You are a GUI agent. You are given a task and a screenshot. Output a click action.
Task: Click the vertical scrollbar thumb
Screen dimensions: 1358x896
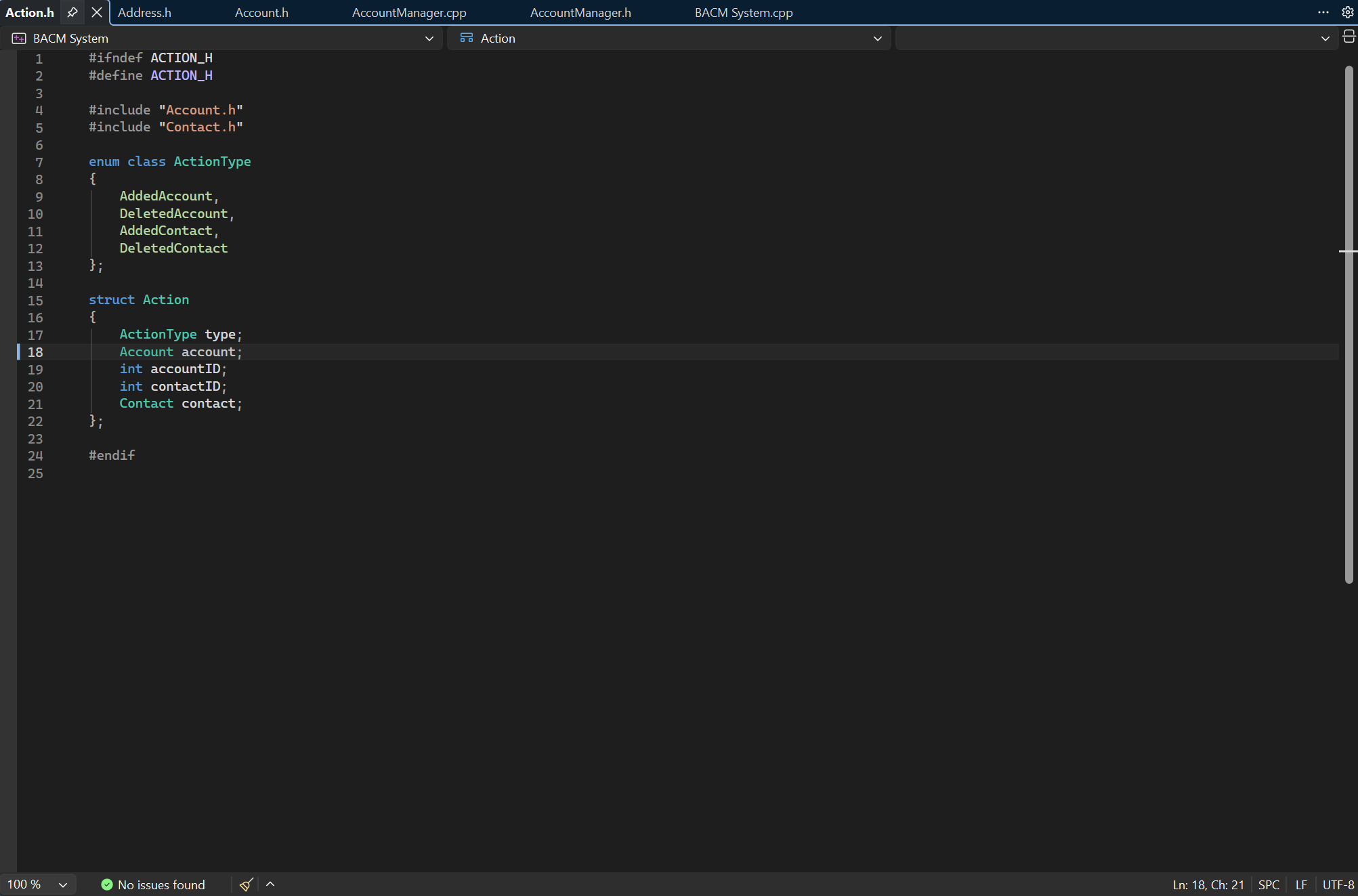point(1349,324)
